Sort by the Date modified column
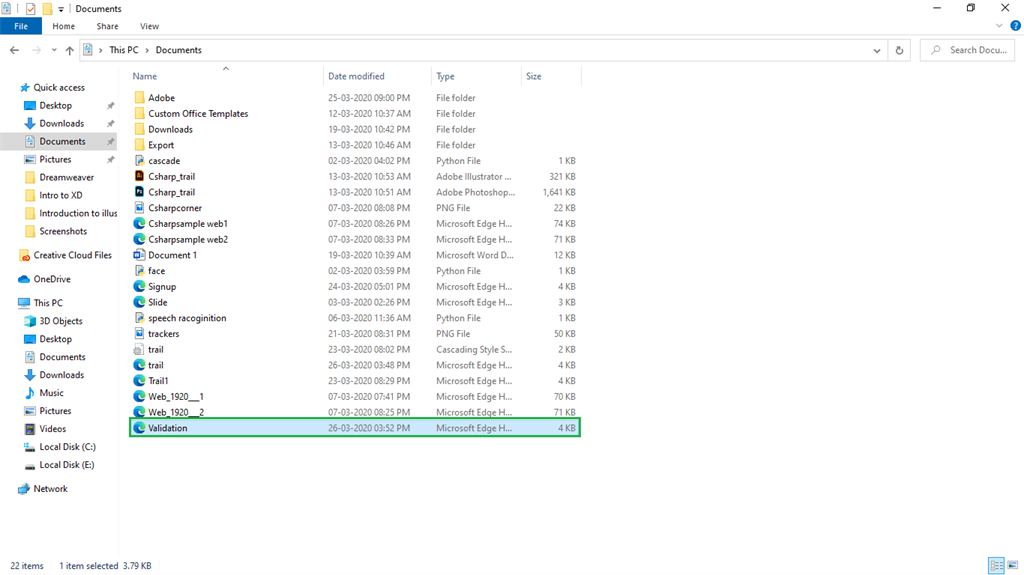 click(x=356, y=76)
